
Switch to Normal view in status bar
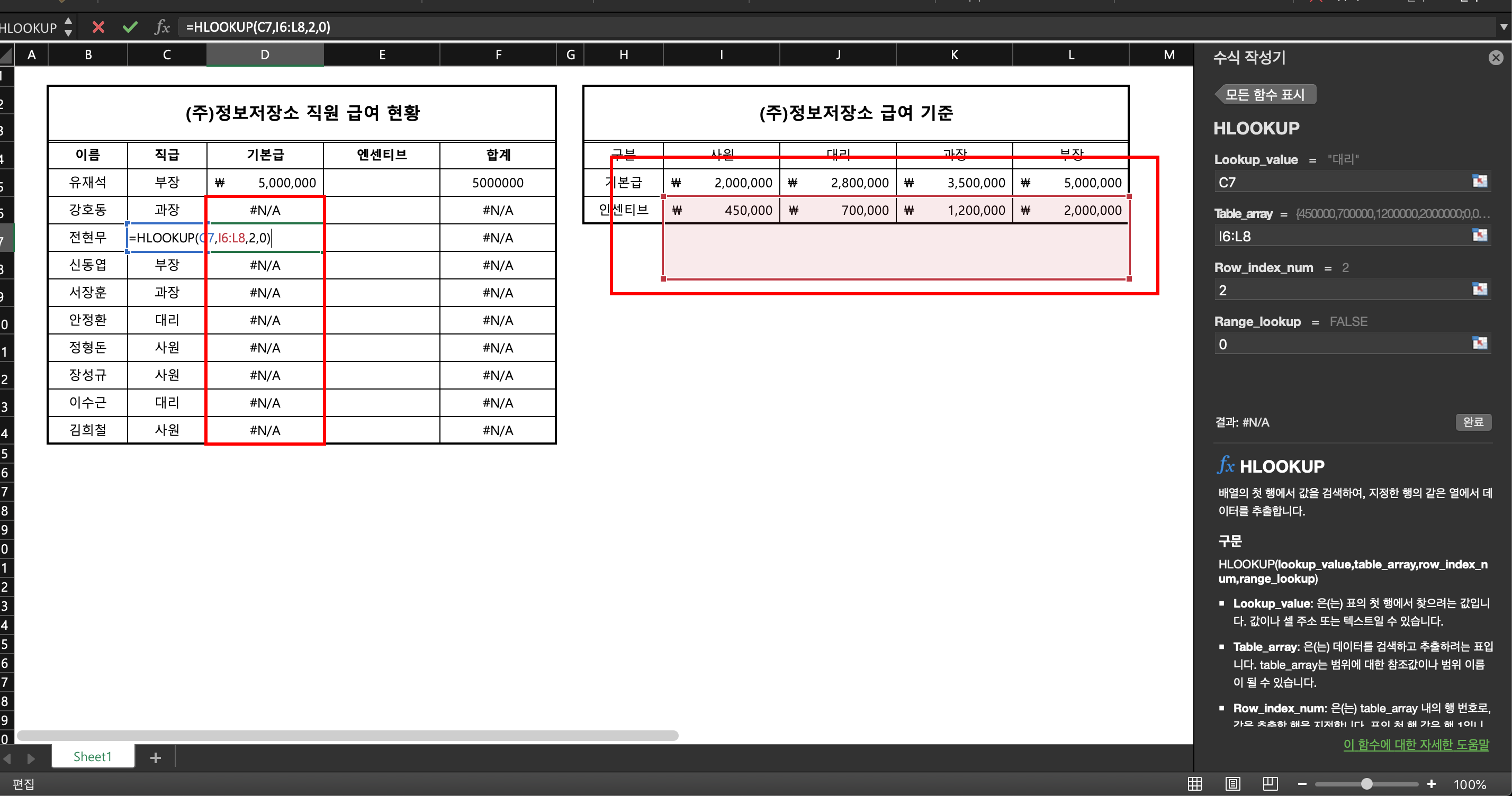coord(1194,784)
